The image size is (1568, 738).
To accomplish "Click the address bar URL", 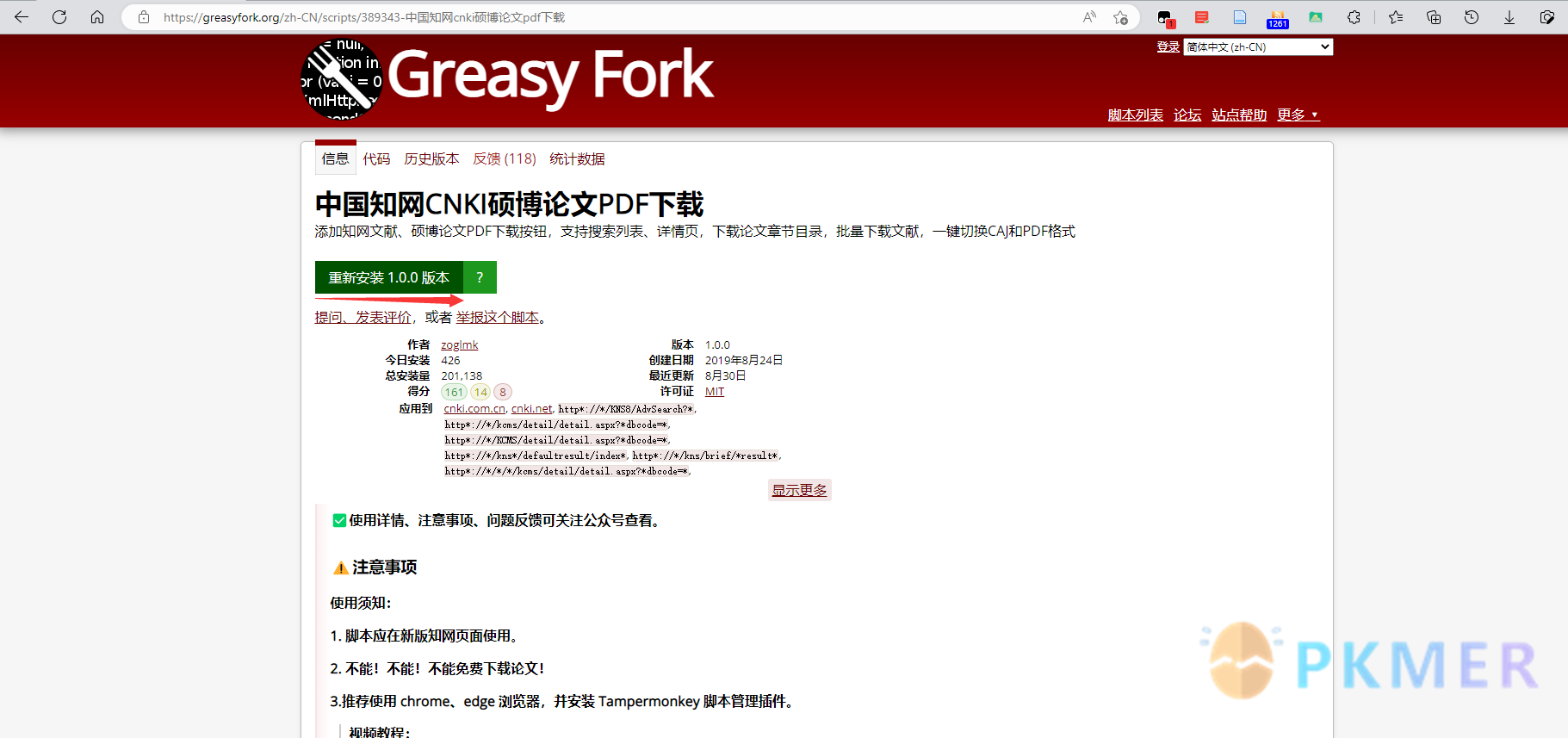I will pyautogui.click(x=364, y=17).
